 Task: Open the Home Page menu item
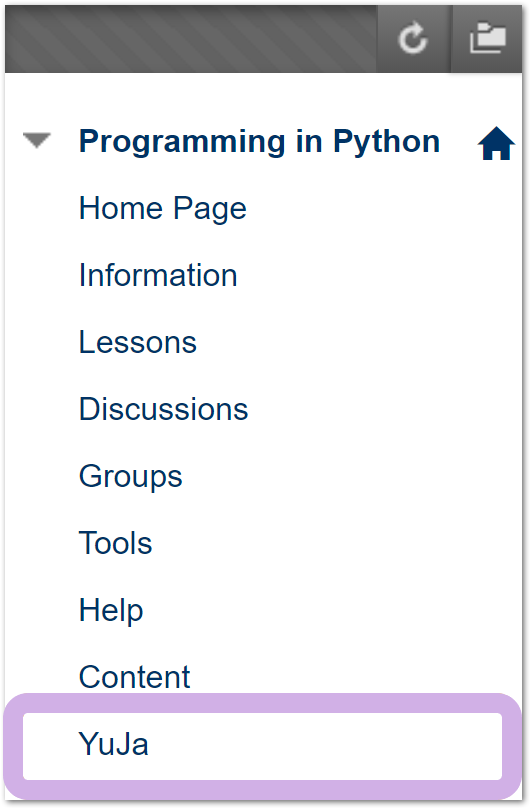(x=163, y=209)
